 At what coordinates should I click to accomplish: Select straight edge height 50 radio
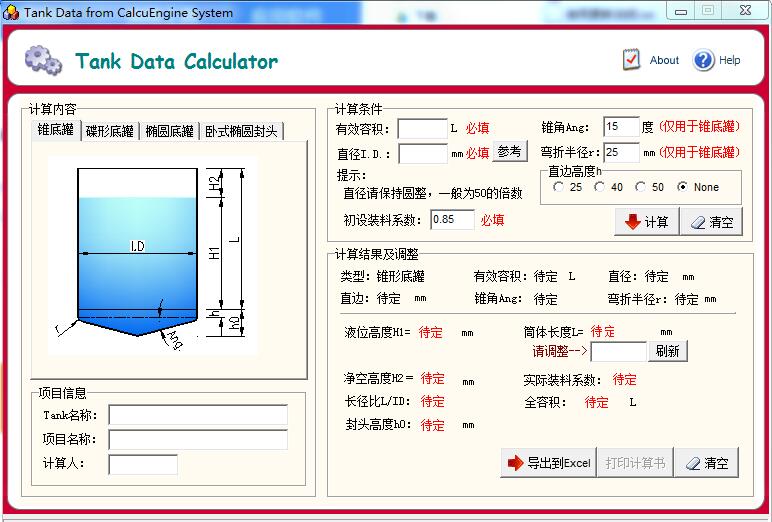point(640,187)
